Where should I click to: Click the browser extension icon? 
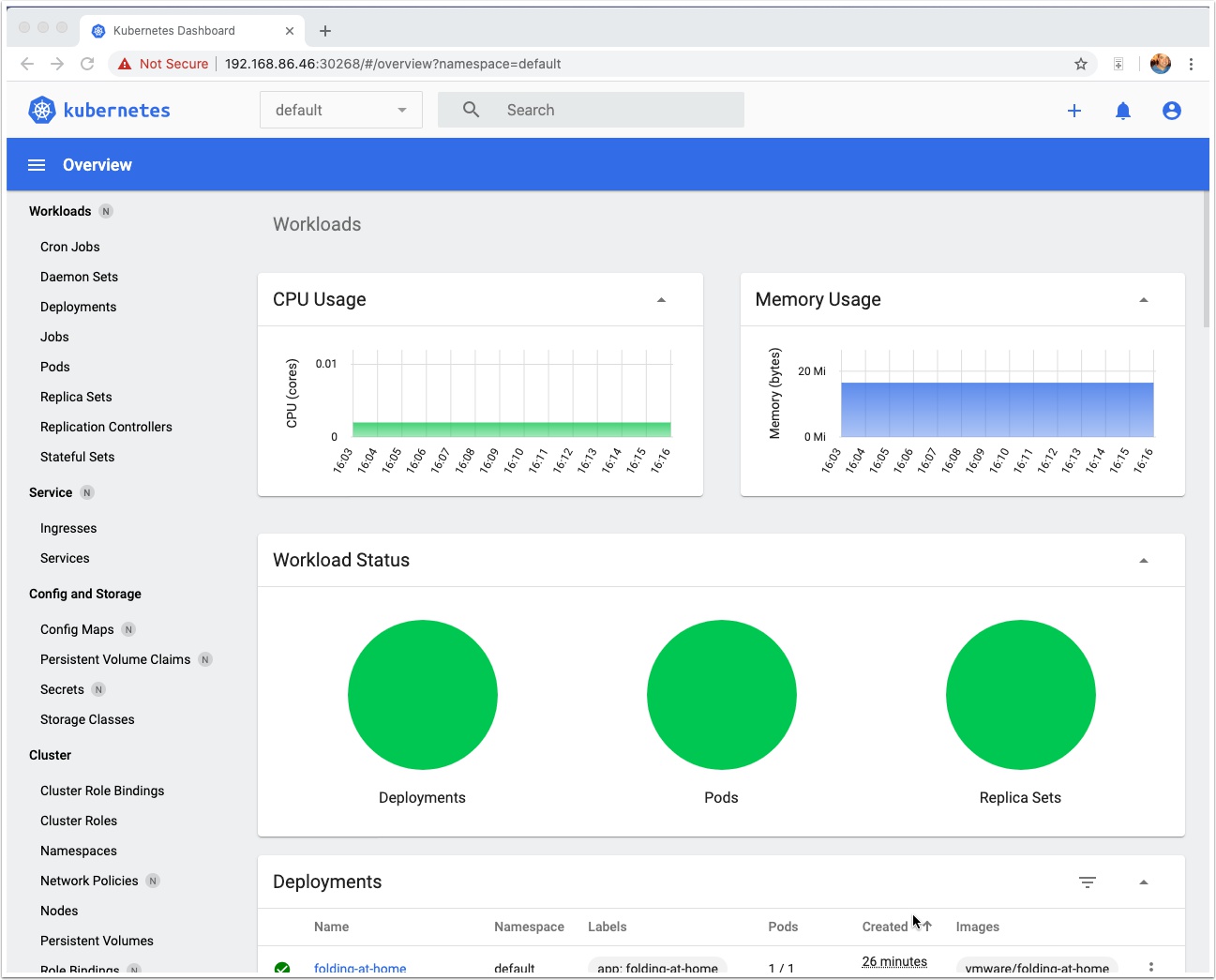point(1118,64)
